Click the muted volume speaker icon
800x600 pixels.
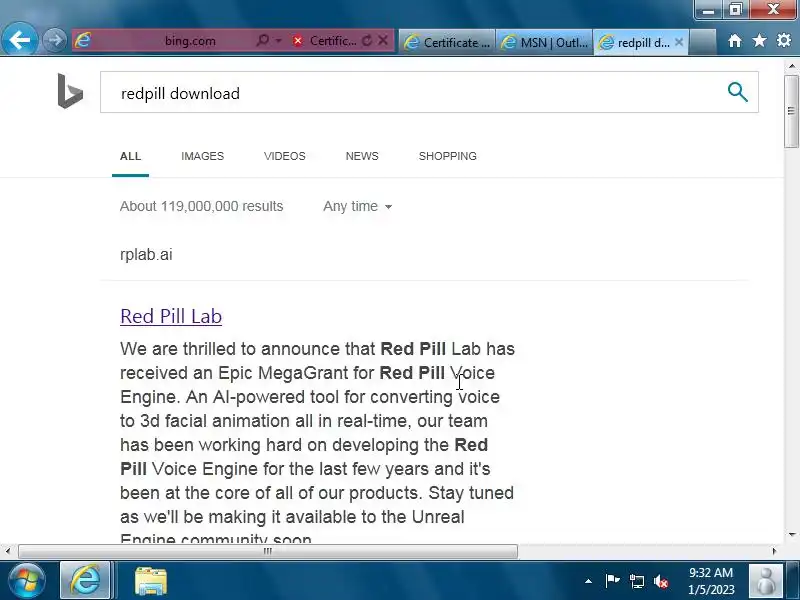[661, 581]
